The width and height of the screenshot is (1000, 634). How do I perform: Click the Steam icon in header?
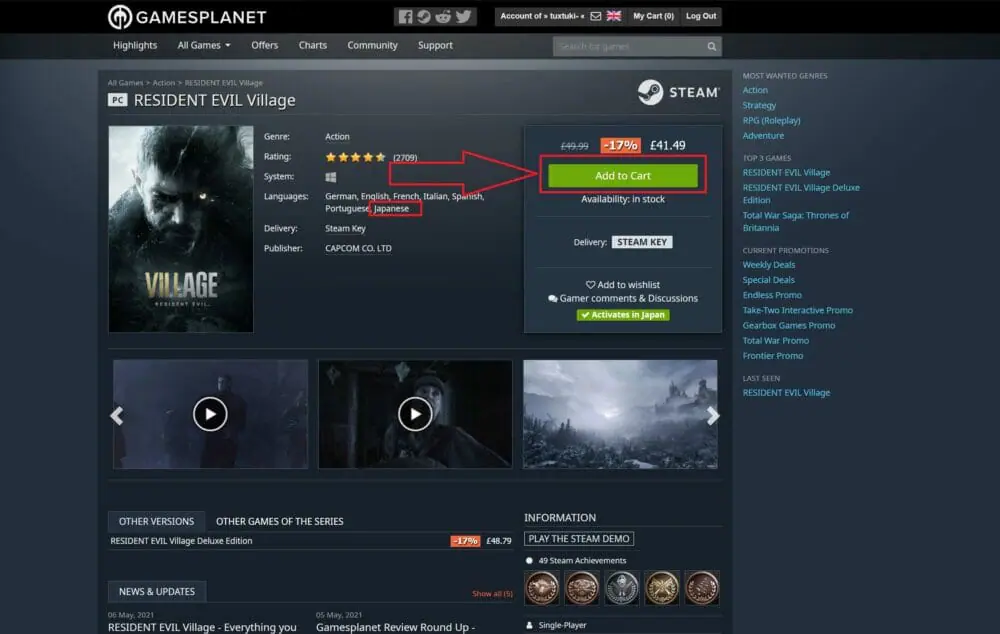point(424,16)
